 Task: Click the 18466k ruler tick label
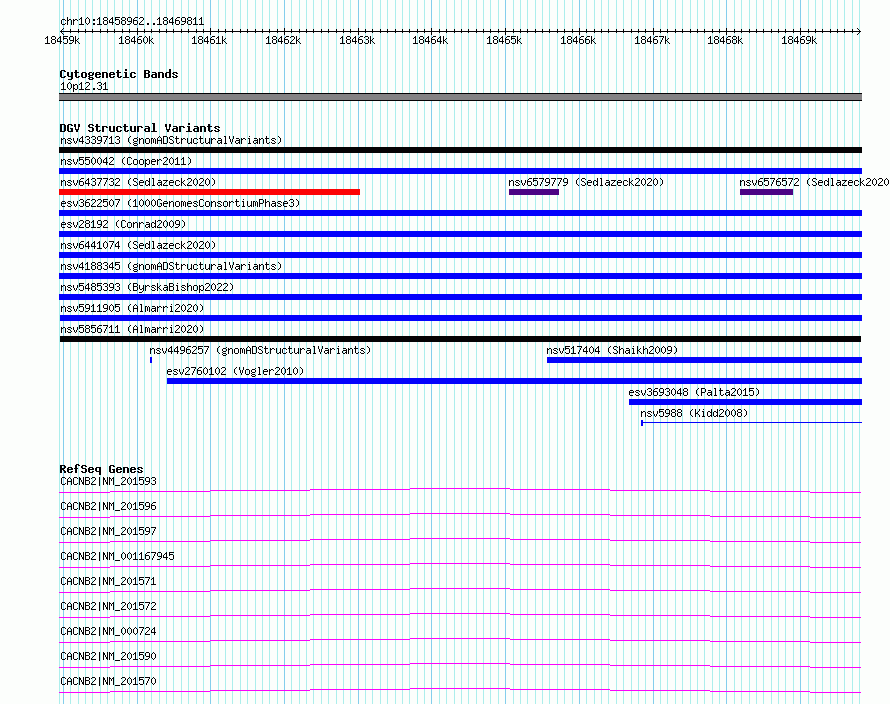tap(578, 40)
